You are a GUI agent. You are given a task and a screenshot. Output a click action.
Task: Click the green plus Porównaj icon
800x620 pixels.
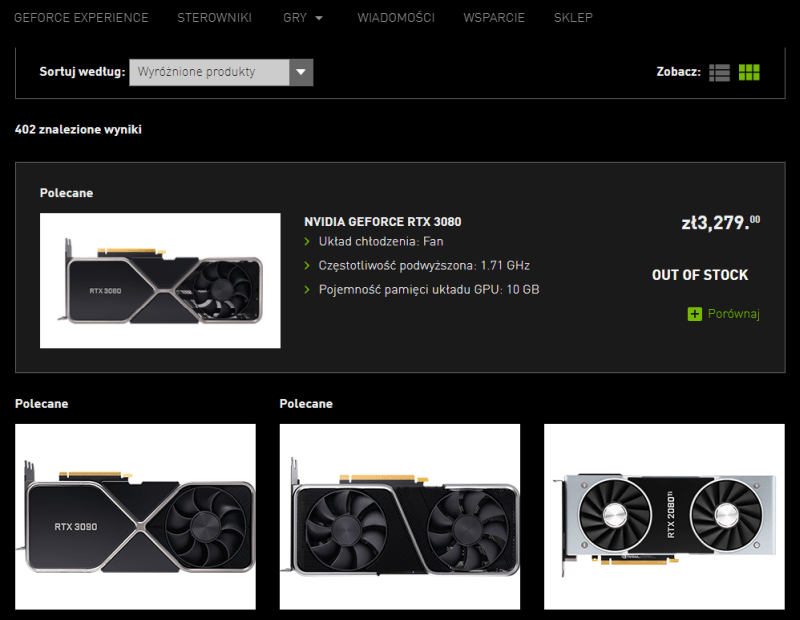pos(695,314)
